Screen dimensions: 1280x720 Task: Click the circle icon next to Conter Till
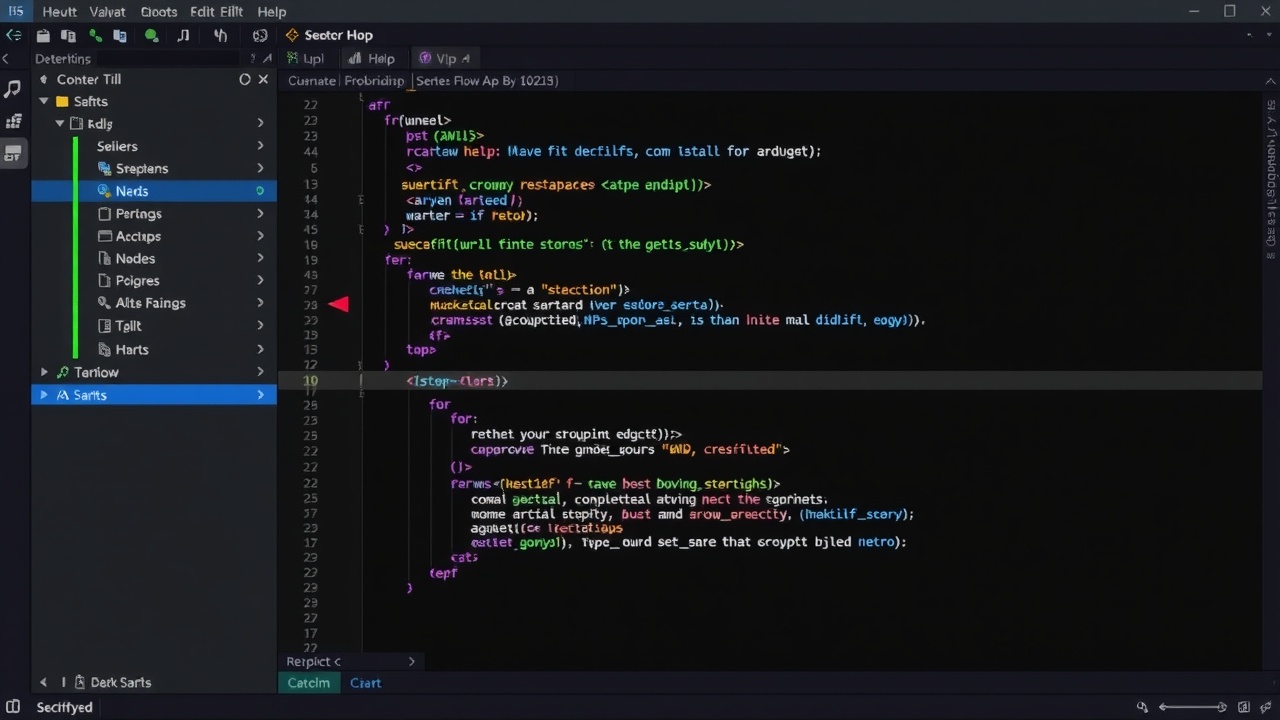[245, 79]
